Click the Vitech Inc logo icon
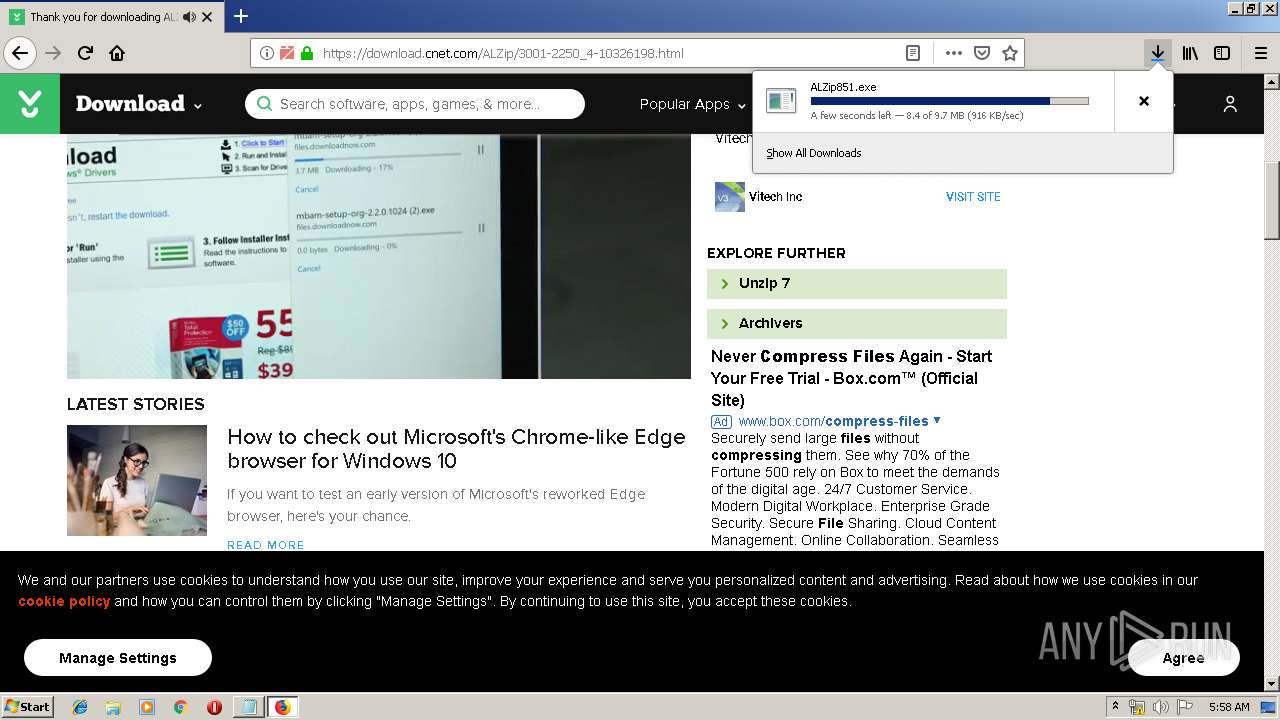The width and height of the screenshot is (1280, 720). click(730, 197)
